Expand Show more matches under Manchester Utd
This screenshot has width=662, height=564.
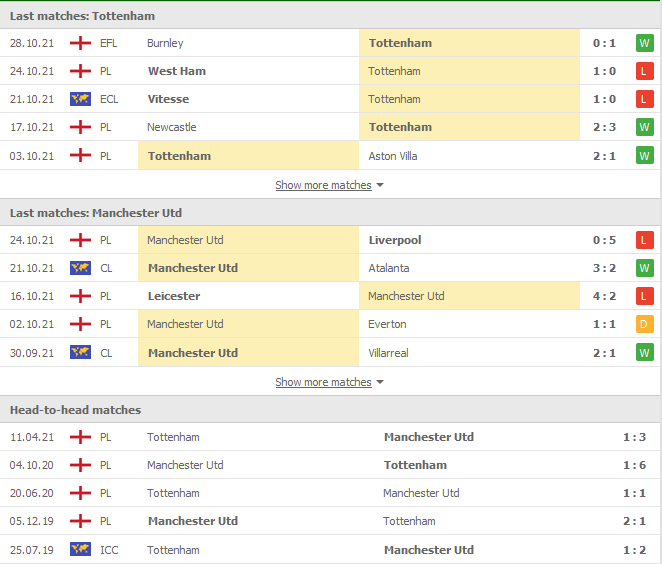pos(323,382)
